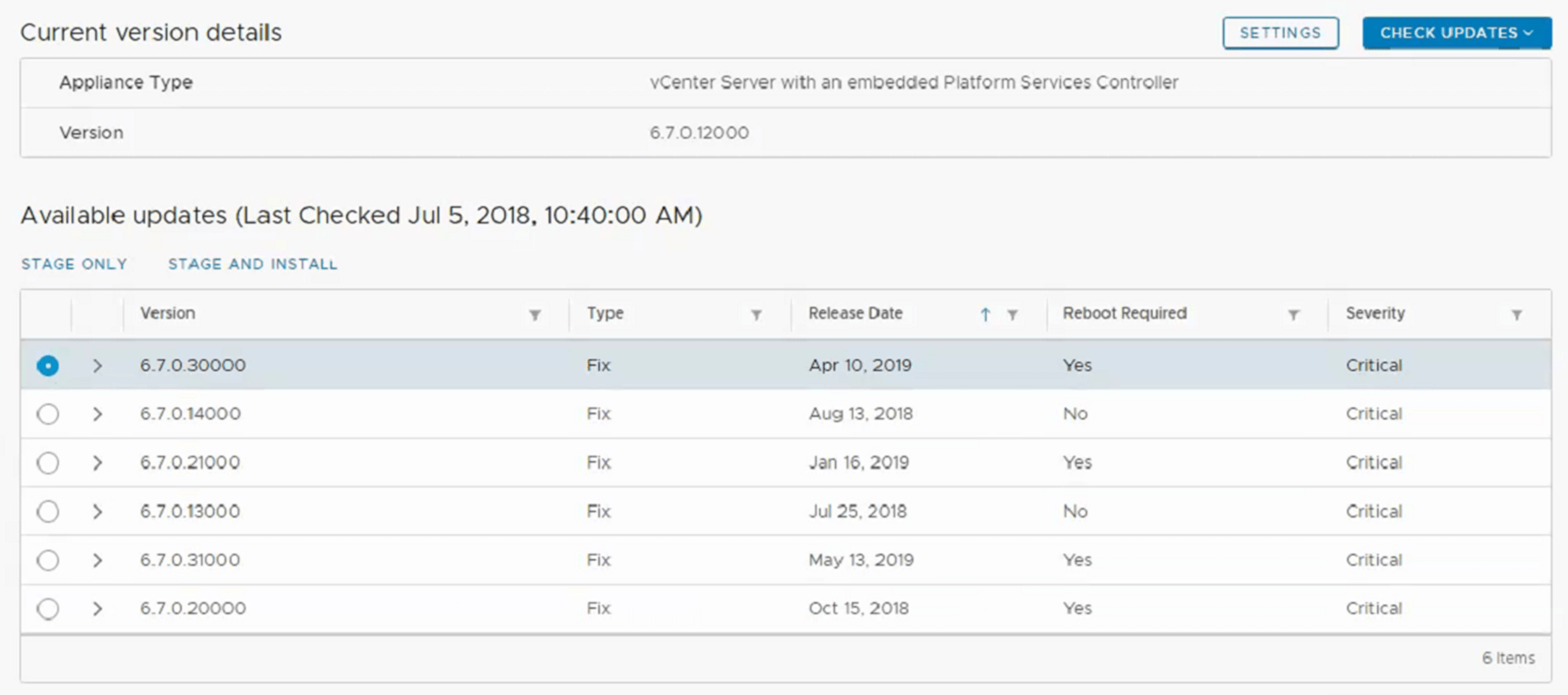
Task: Select the radio button for version 6.7.0.31000
Action: [48, 560]
